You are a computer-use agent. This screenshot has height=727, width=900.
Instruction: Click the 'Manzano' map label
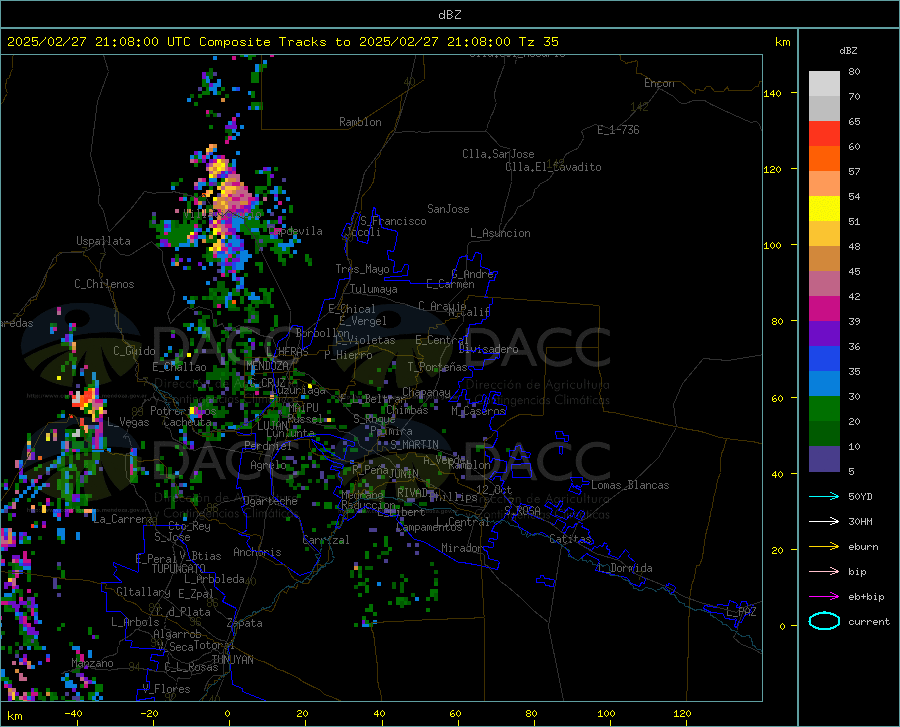pos(92,663)
